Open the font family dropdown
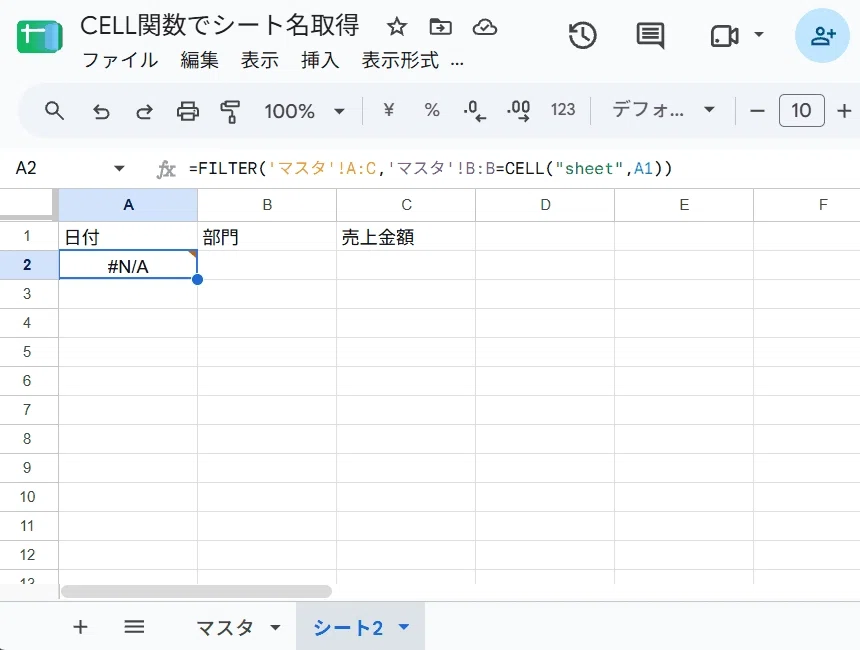The width and height of the screenshot is (860, 650). click(x=663, y=110)
